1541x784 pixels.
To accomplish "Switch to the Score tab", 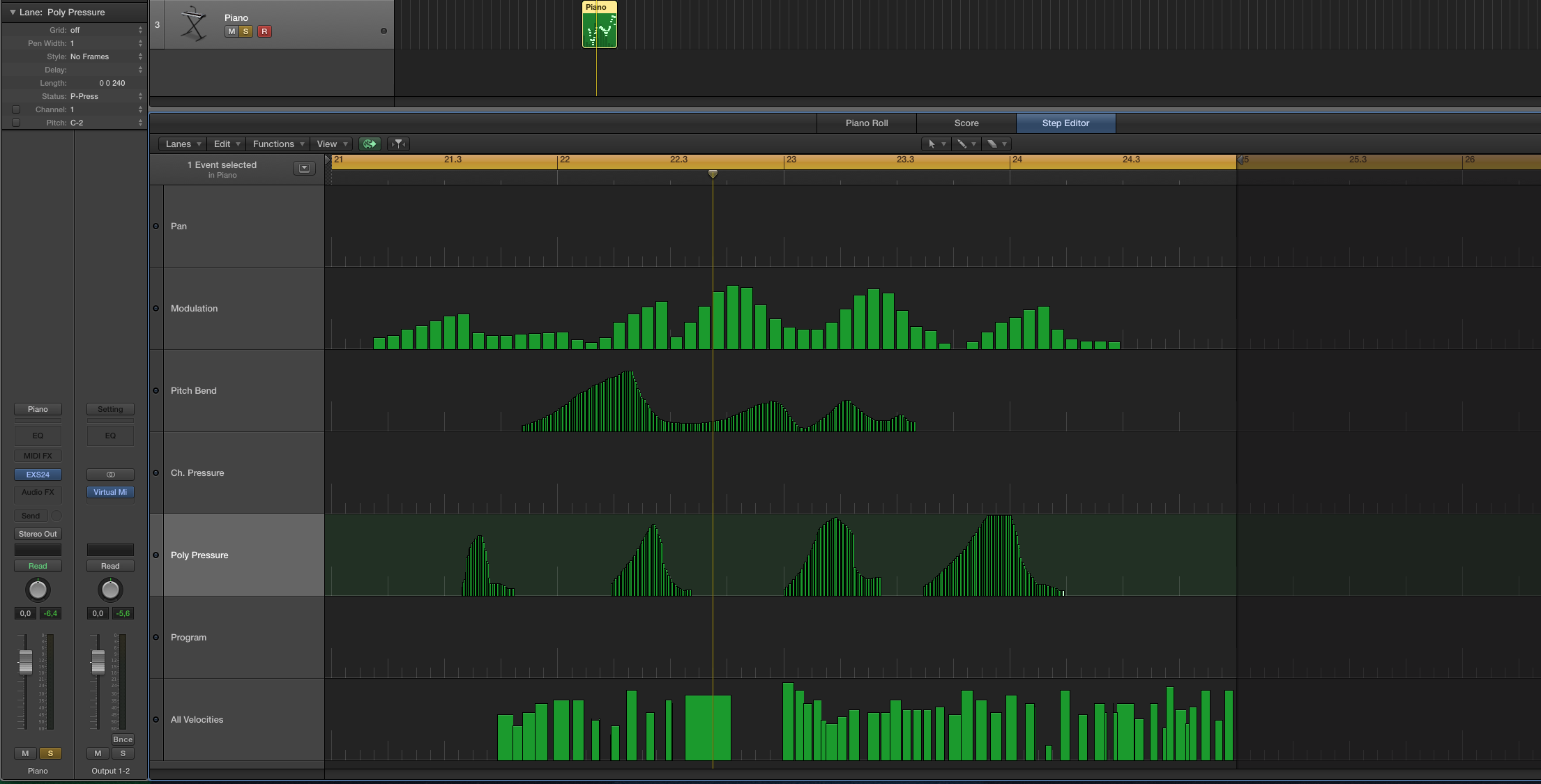I will 966,123.
